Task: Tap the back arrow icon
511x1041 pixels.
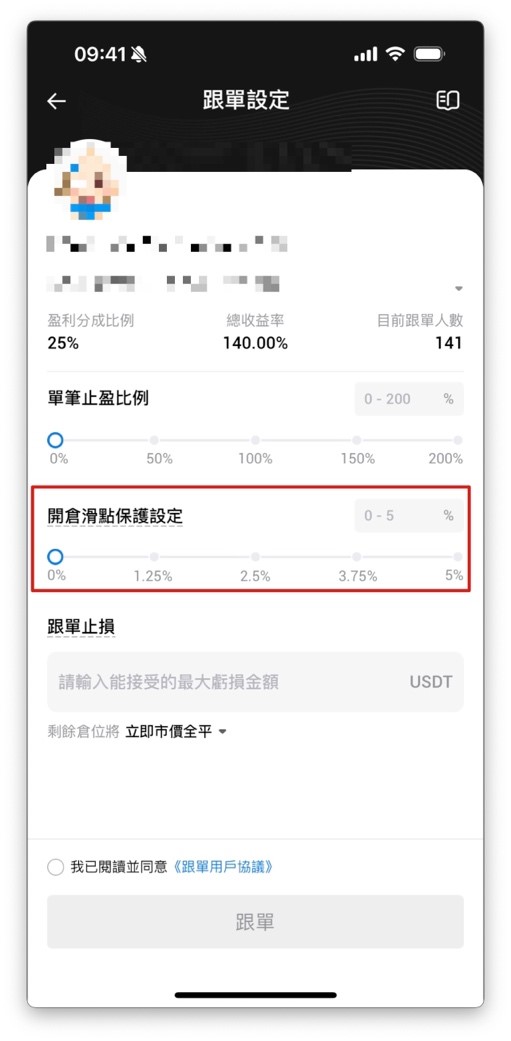Action: pyautogui.click(x=56, y=101)
